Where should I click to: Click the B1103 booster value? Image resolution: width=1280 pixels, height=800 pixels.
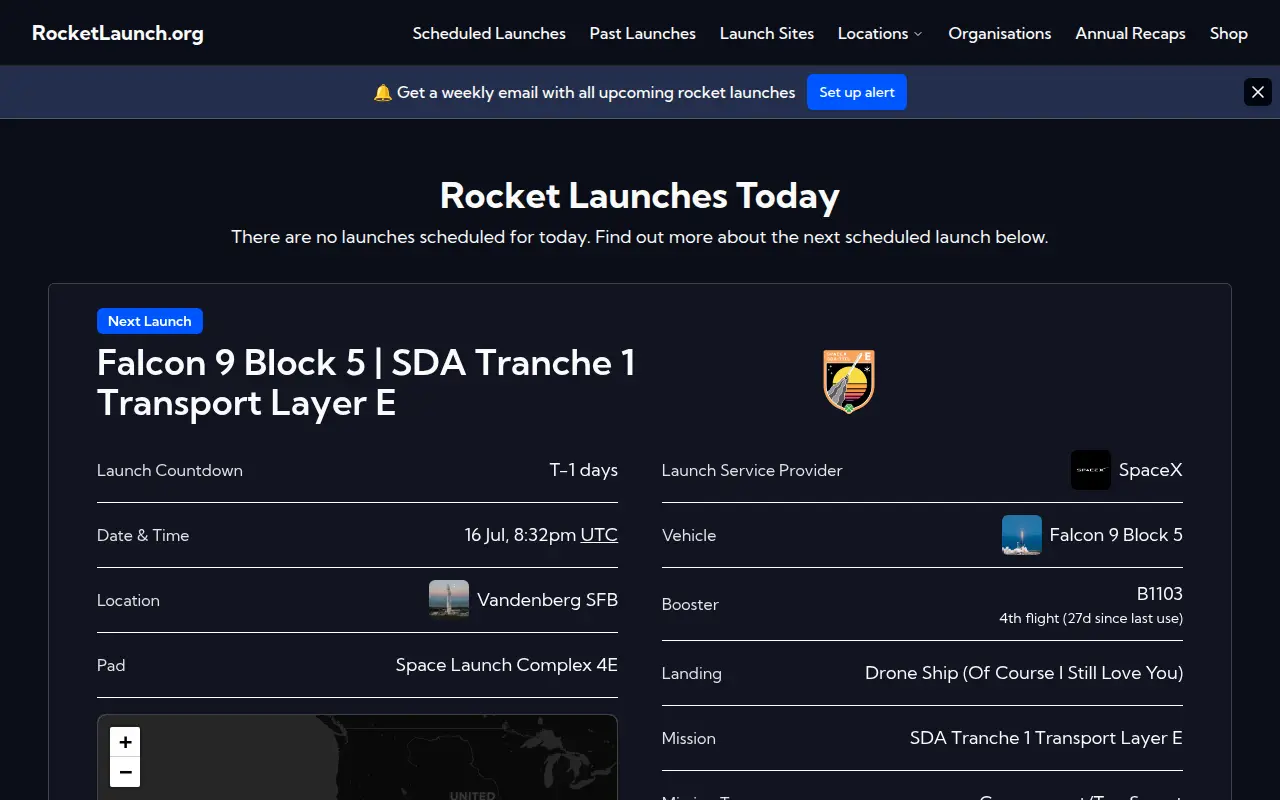(1160, 594)
